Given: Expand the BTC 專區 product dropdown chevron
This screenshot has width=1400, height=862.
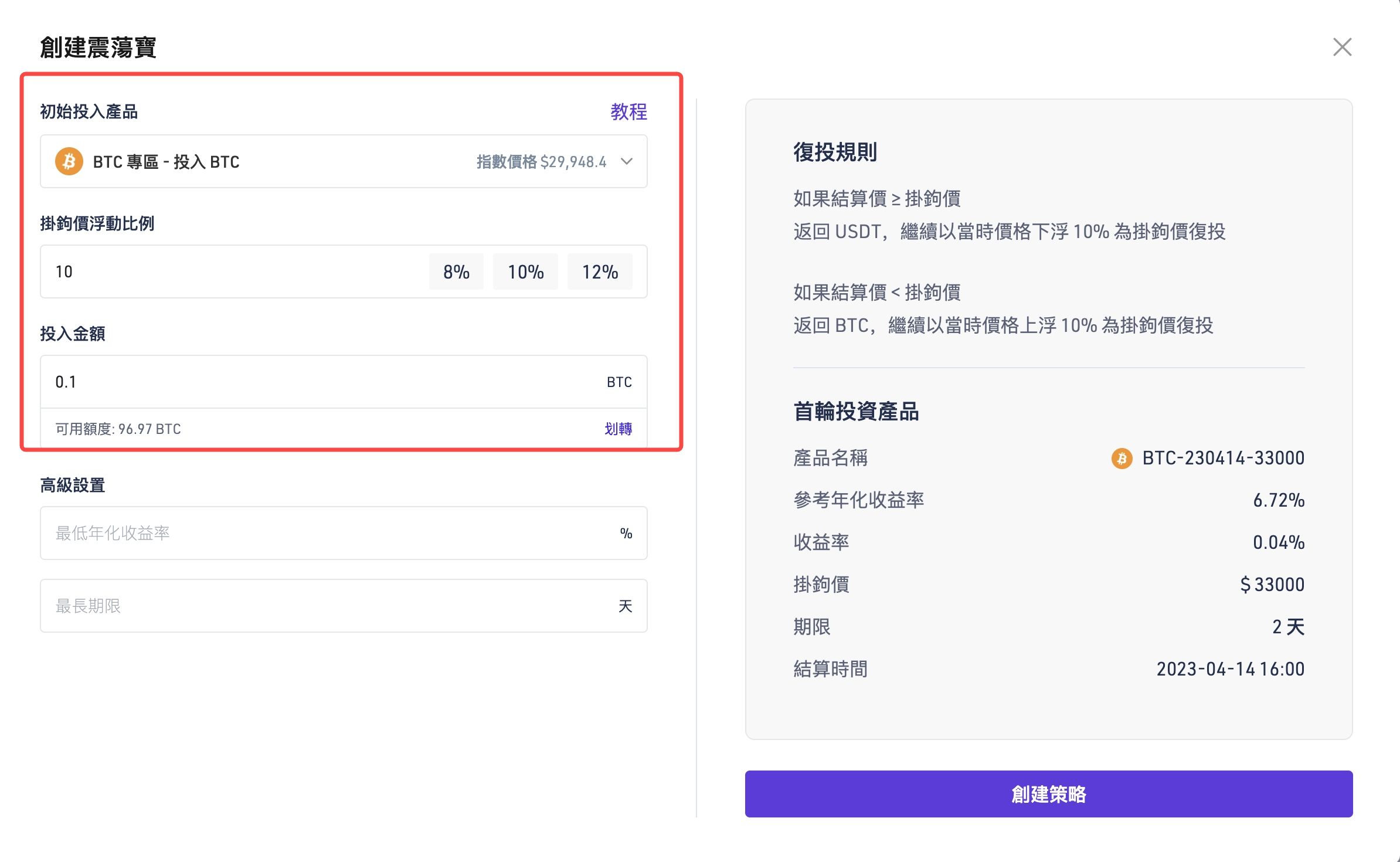Looking at the screenshot, I should pyautogui.click(x=627, y=161).
